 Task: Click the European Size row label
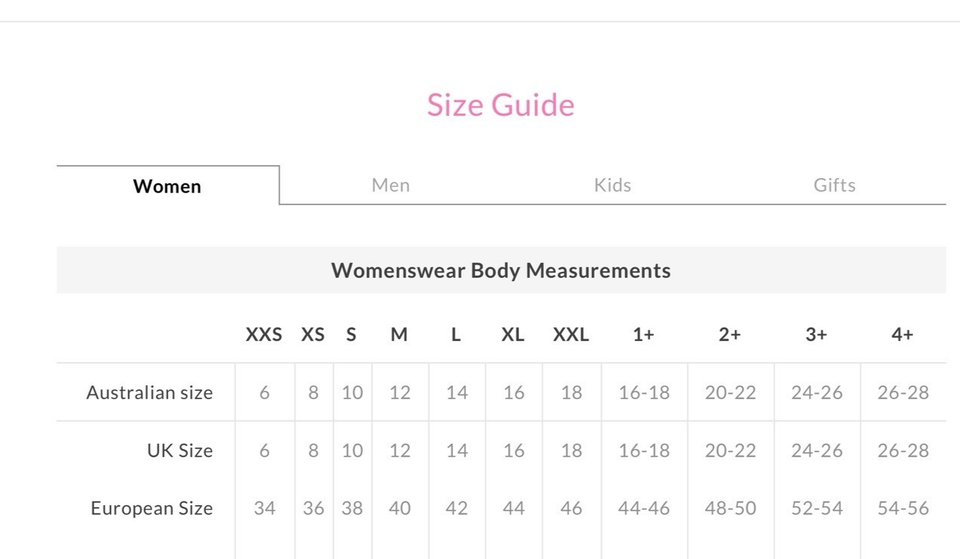(x=151, y=509)
